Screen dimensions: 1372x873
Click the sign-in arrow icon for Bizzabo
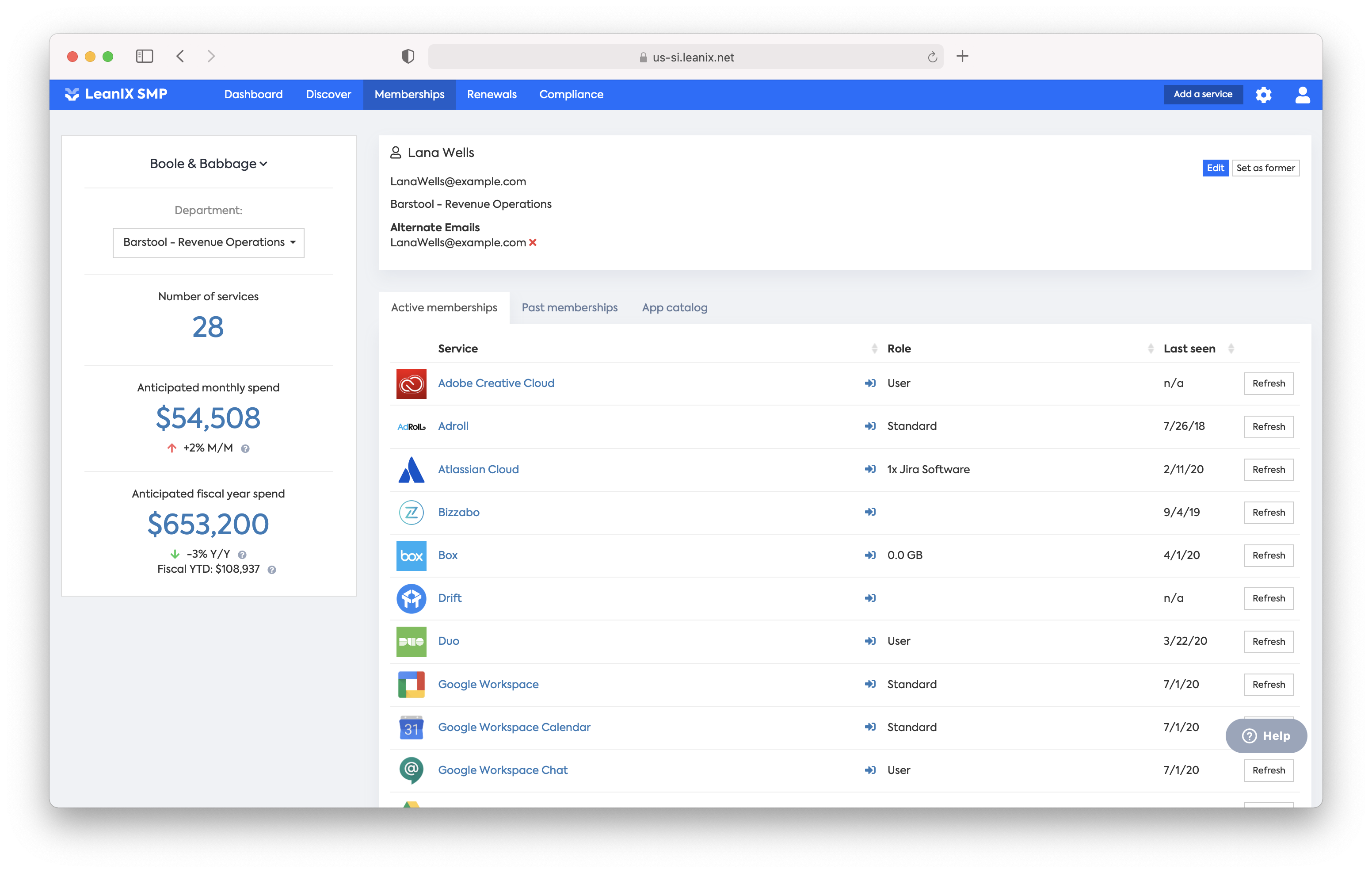[x=869, y=512]
